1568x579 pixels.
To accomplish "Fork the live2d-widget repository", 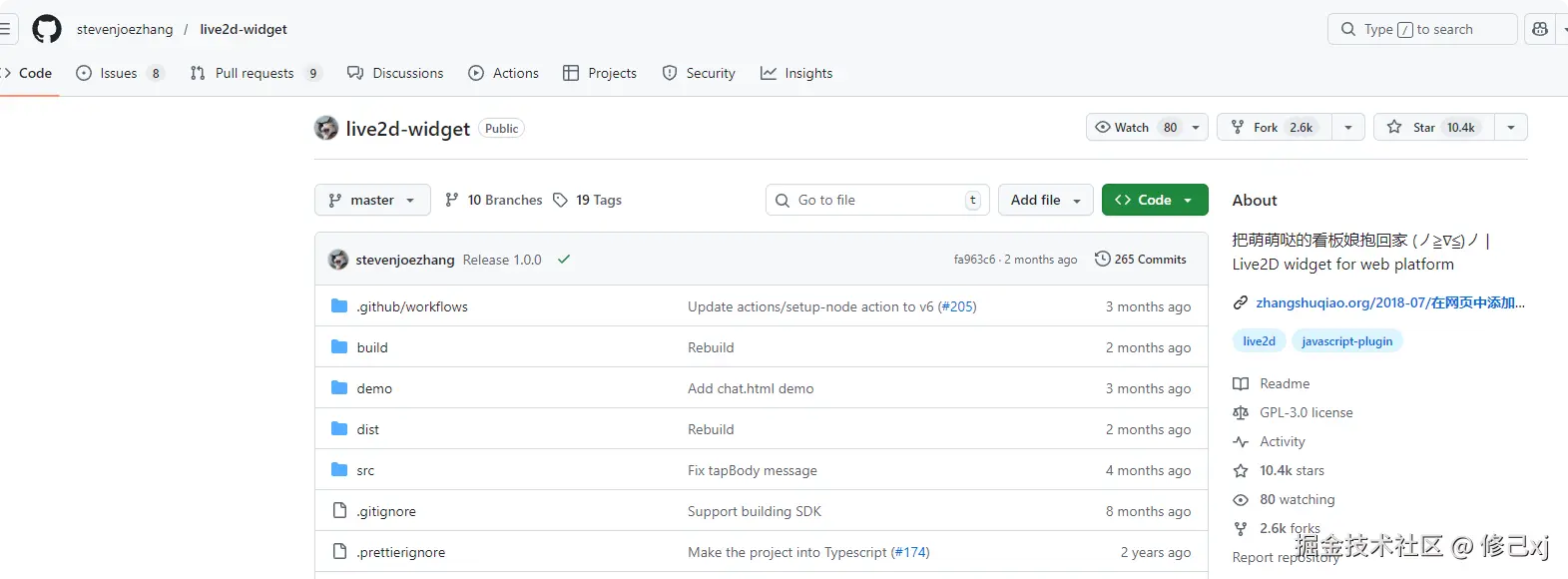I will pyautogui.click(x=1275, y=127).
